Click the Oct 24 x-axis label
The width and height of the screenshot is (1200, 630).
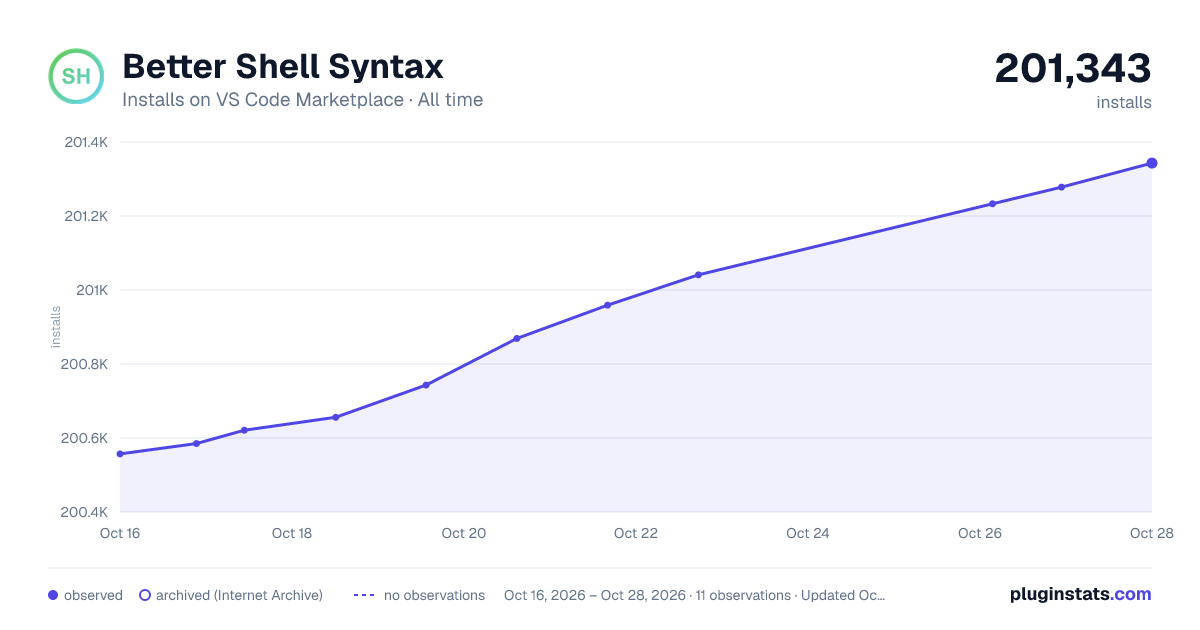(x=808, y=533)
